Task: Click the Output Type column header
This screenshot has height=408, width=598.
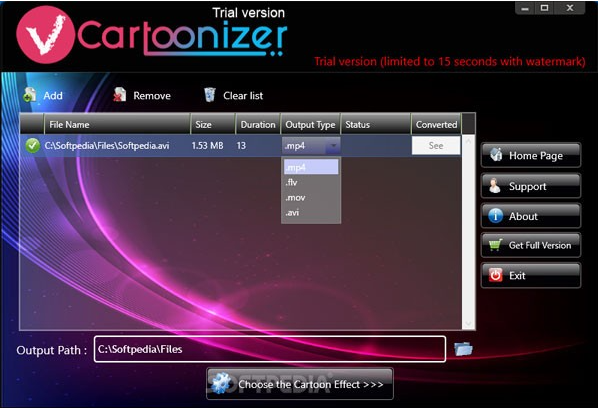Action: point(310,124)
